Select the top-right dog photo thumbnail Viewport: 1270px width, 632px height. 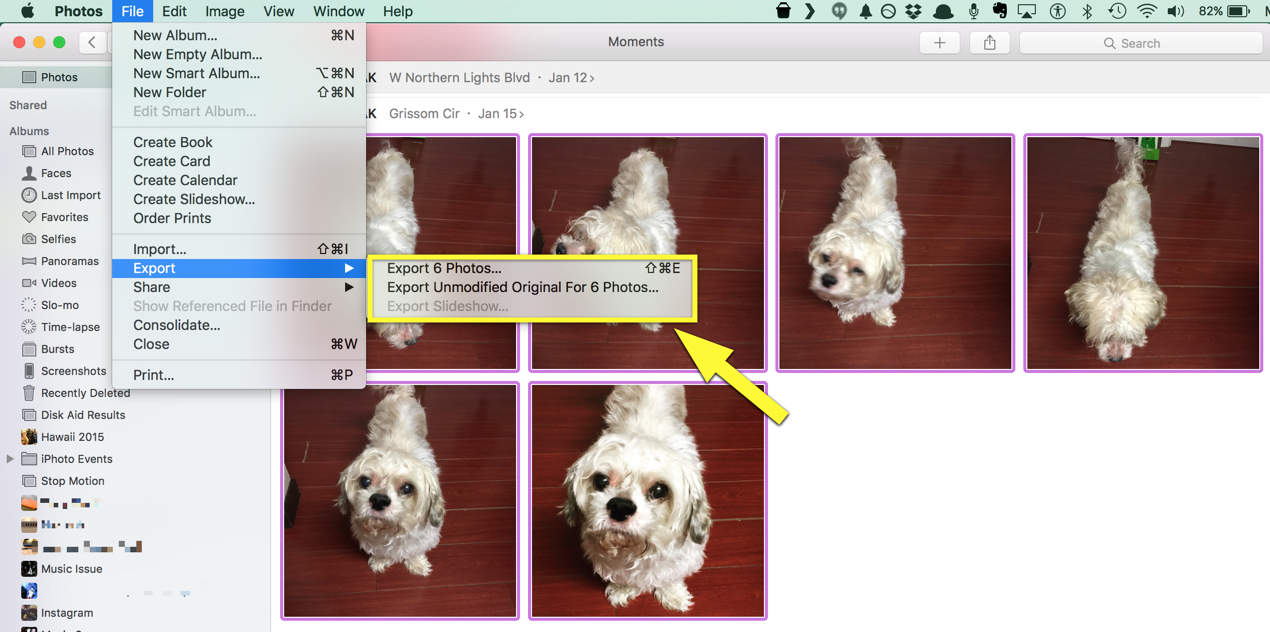(1143, 253)
